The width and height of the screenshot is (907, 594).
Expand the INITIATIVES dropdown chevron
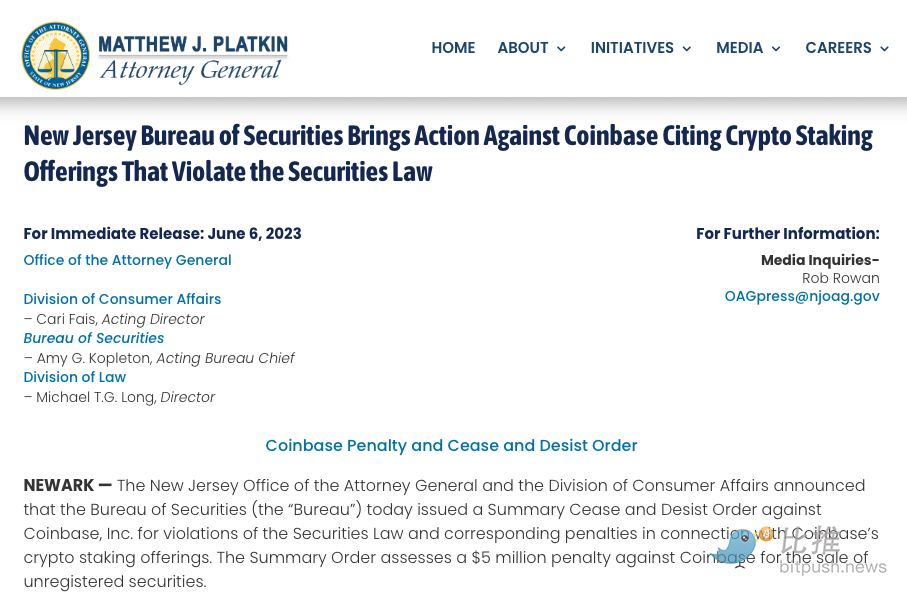tap(687, 49)
